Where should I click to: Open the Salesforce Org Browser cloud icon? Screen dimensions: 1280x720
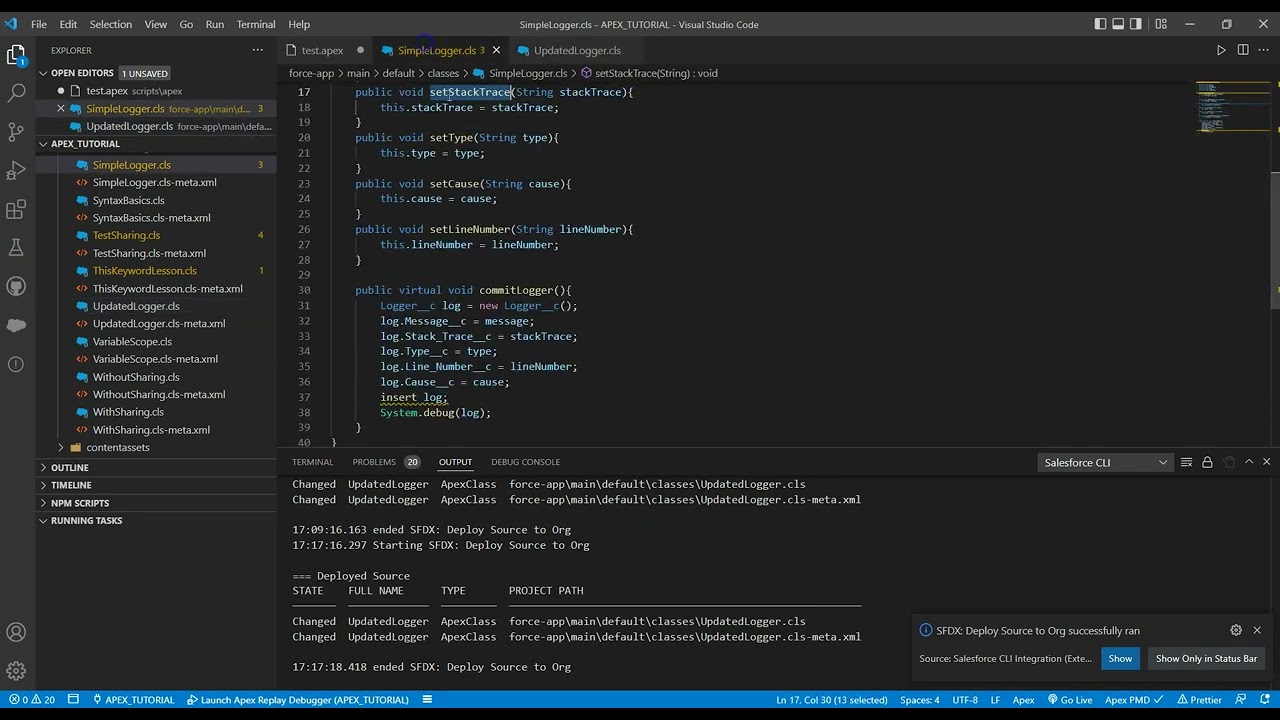(16, 326)
